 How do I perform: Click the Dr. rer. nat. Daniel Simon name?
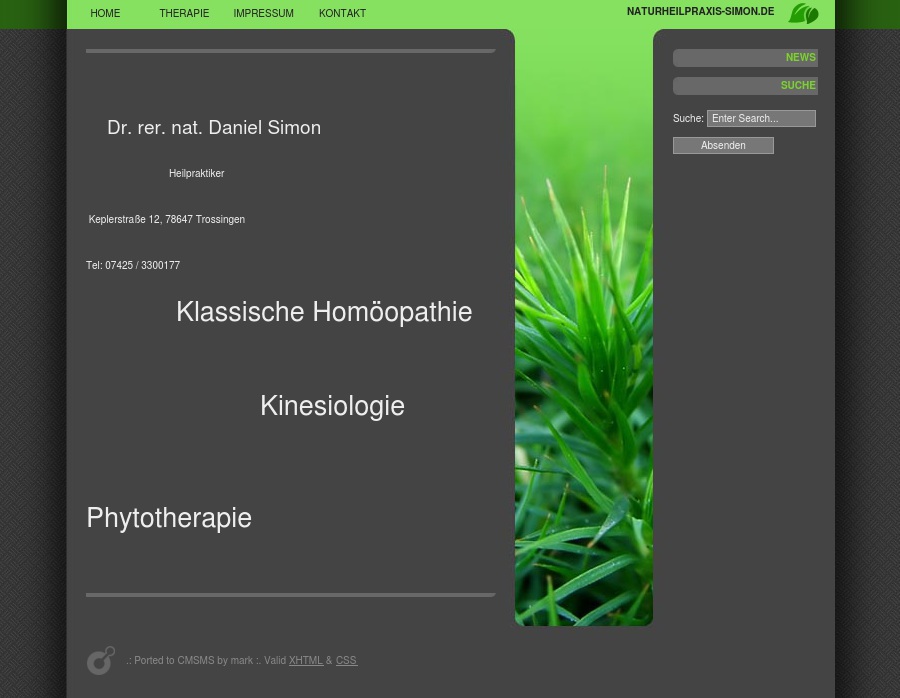[x=214, y=128]
